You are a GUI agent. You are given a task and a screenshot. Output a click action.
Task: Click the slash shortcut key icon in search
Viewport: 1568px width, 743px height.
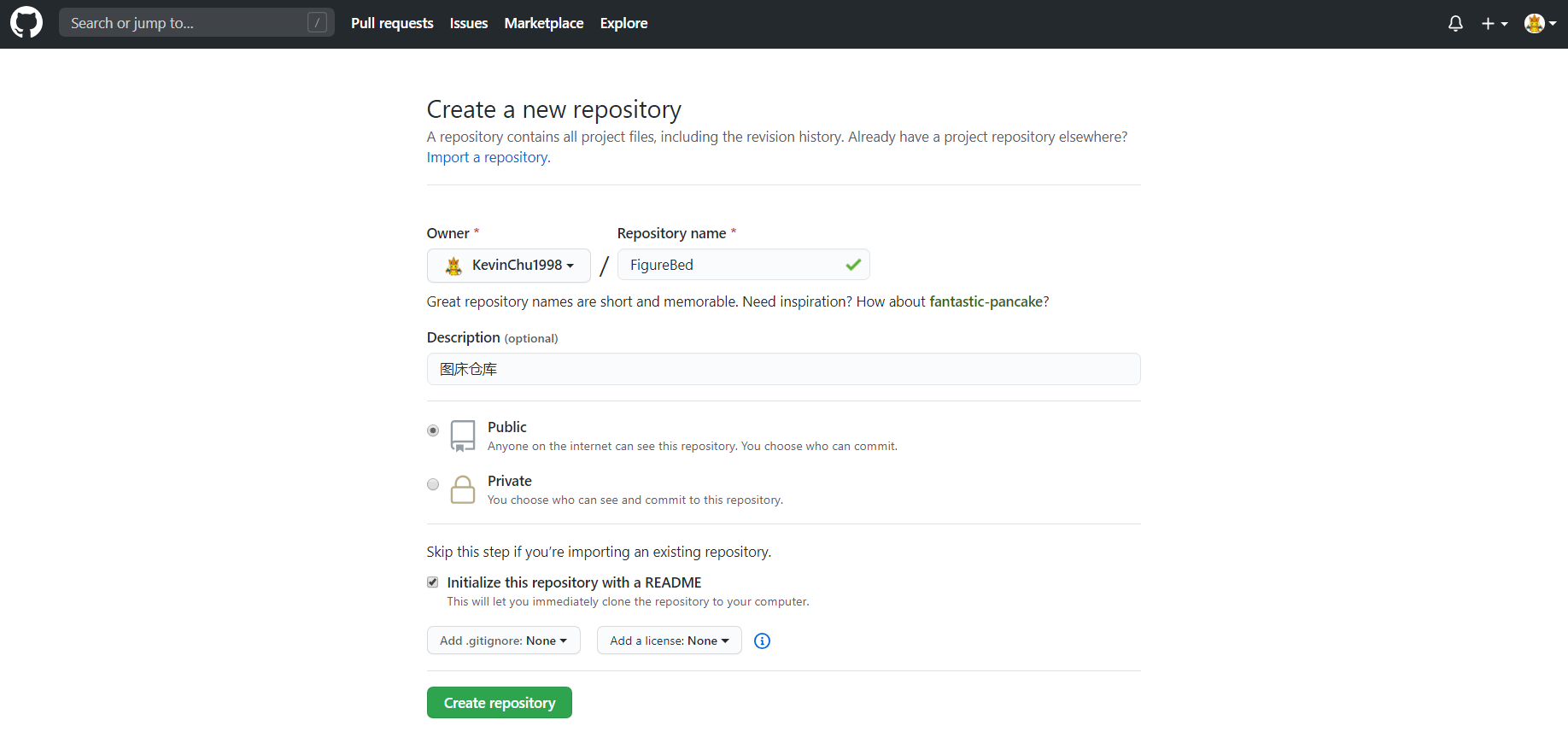point(317,23)
